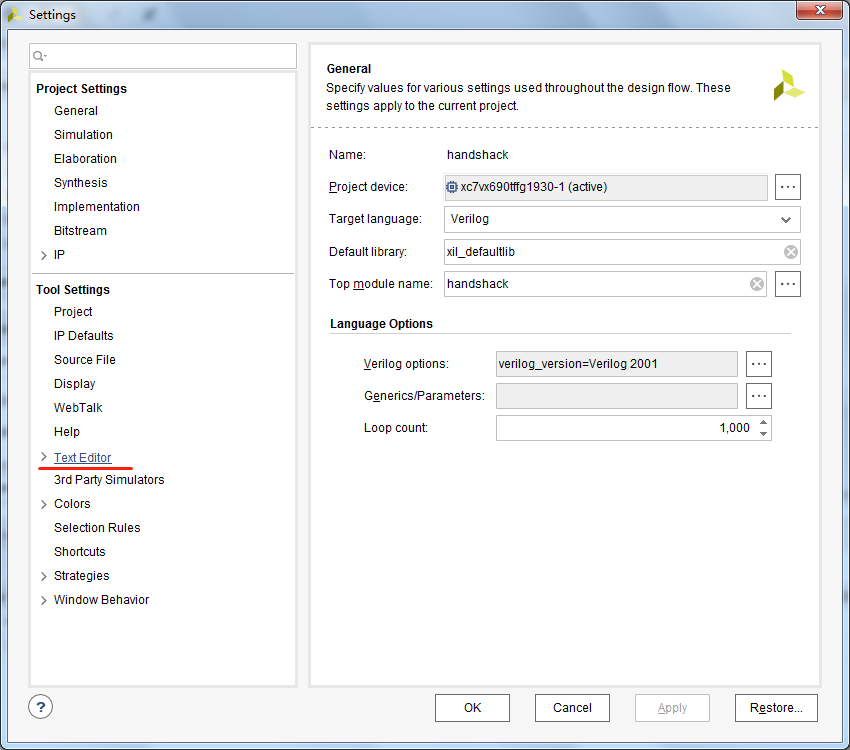850x750 pixels.
Task: Select Bitstream settings
Action: pyautogui.click(x=80, y=231)
